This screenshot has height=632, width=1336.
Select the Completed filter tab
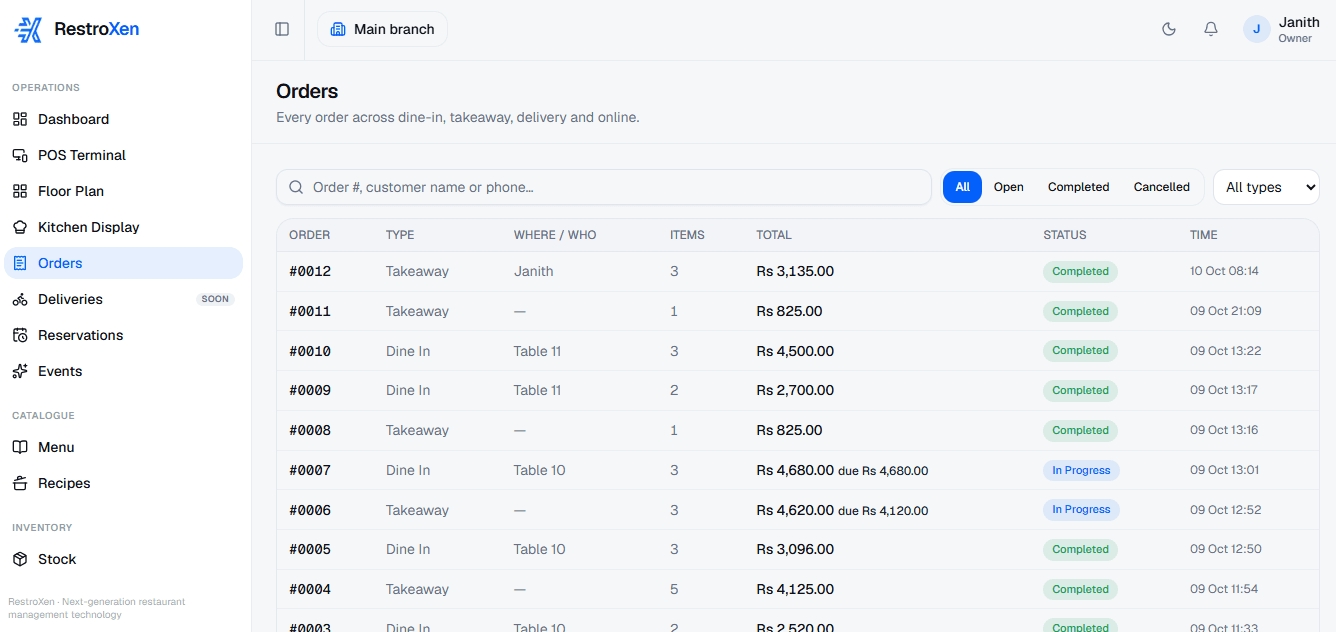coord(1078,187)
